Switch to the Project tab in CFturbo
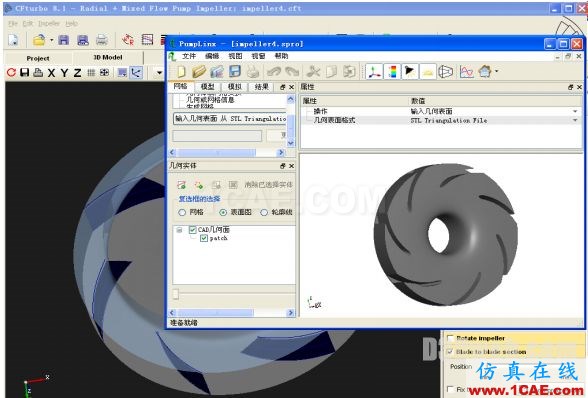 [38, 58]
